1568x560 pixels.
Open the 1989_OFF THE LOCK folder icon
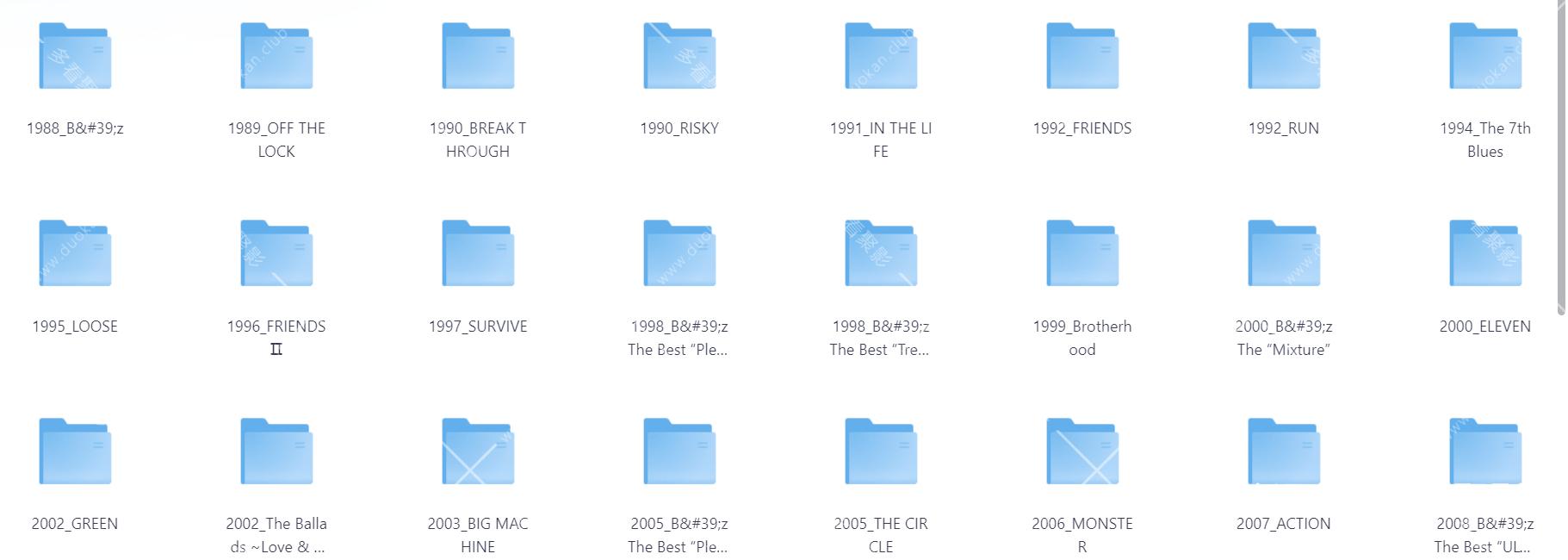tap(276, 57)
